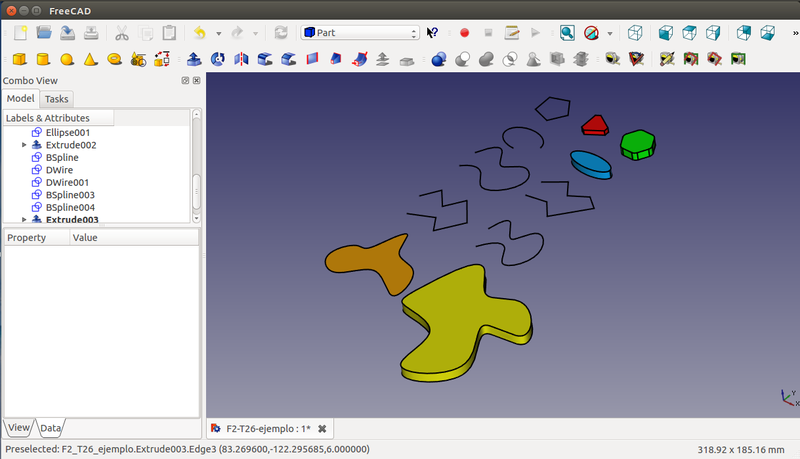Expand the Extrude003 tree node
800x459 pixels.
coord(24,219)
